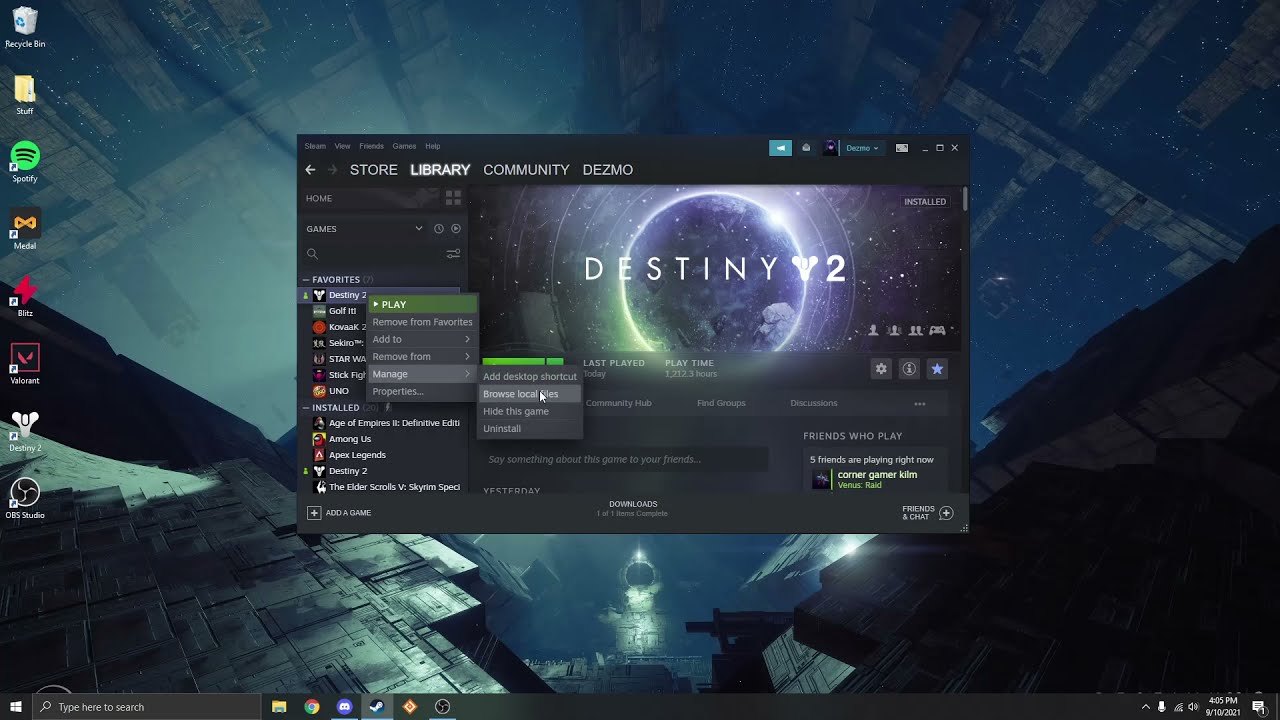The image size is (1280, 720).
Task: Open OBS Studio desktop shortcut
Action: (x=25, y=499)
